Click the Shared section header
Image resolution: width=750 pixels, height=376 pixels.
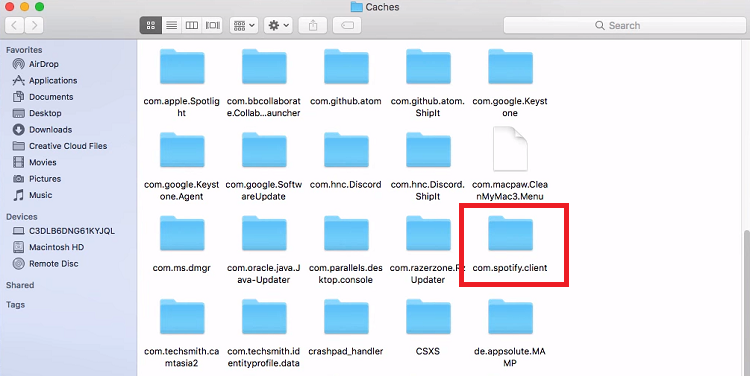point(20,285)
